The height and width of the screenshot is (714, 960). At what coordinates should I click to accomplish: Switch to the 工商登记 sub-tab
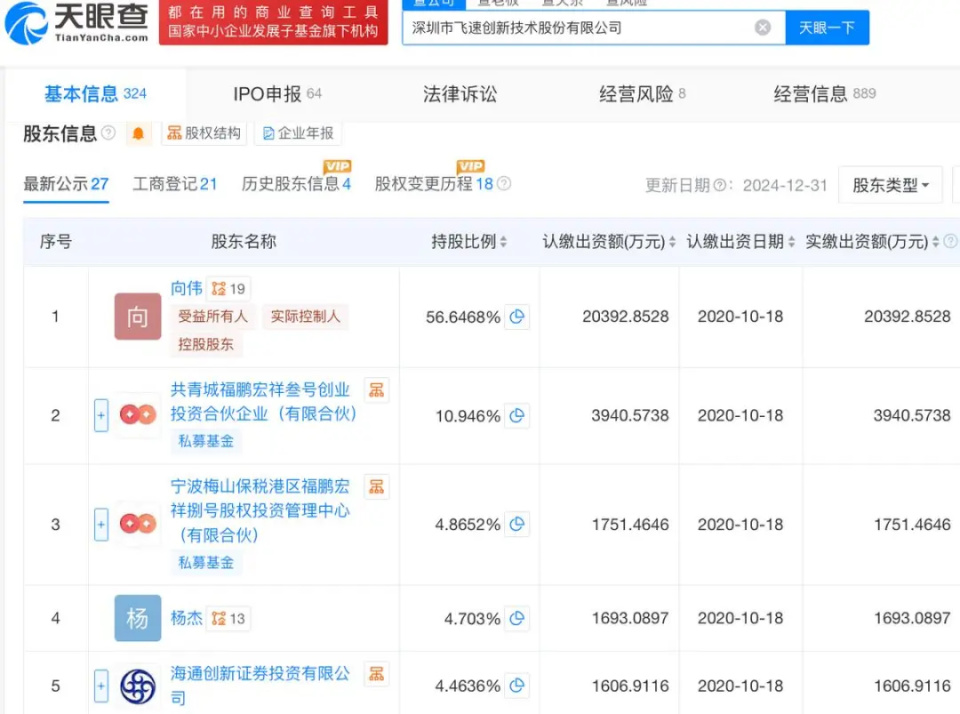[174, 184]
